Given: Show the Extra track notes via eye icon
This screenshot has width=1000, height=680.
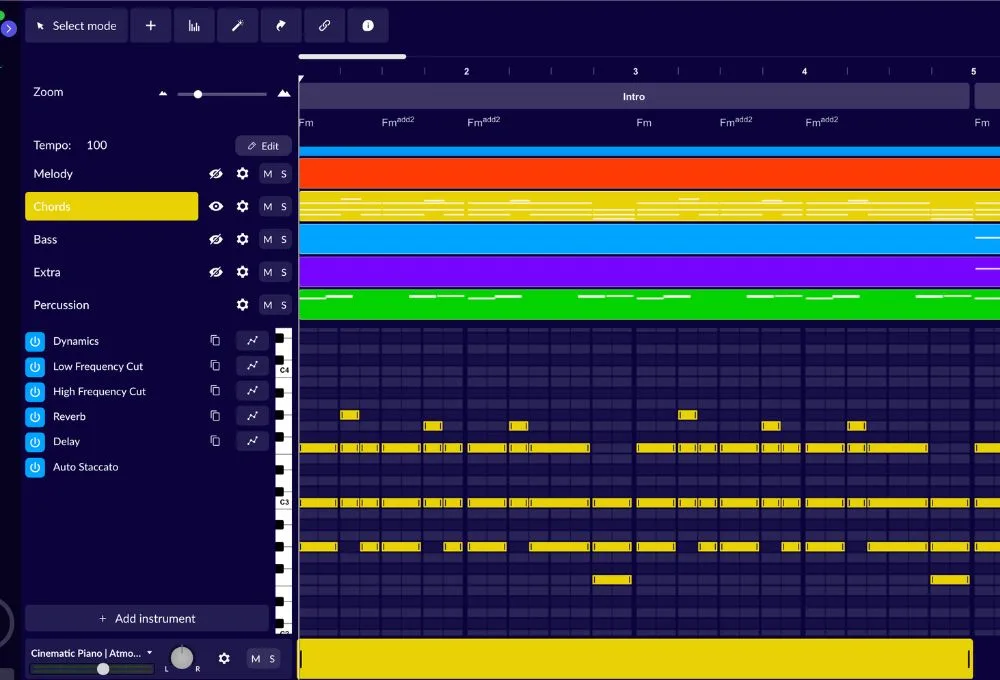Looking at the screenshot, I should pos(216,272).
